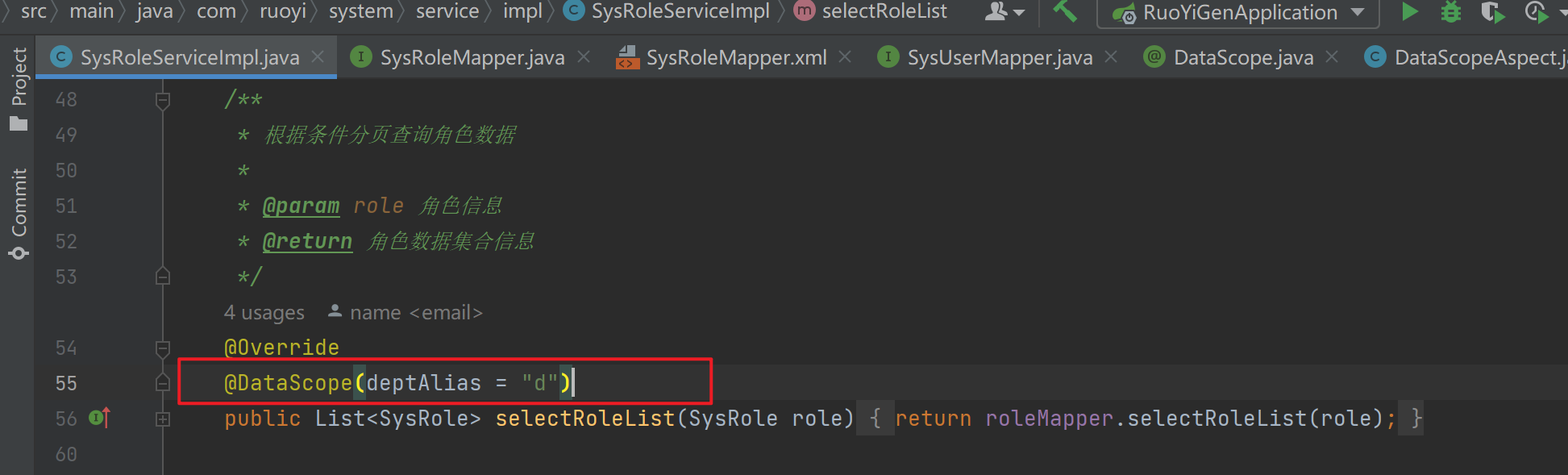Click the Debug bug icon
This screenshot has height=475, width=1568.
[1450, 11]
